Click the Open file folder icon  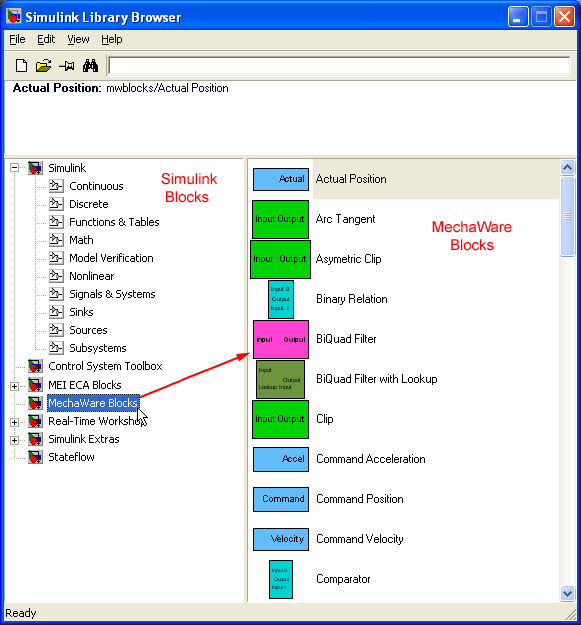[43, 65]
